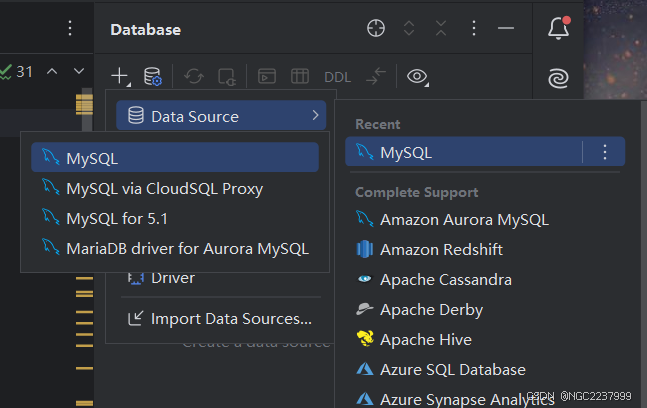Select MariaDB driver for Aurora MySQL
The width and height of the screenshot is (647, 408).
(x=175, y=248)
